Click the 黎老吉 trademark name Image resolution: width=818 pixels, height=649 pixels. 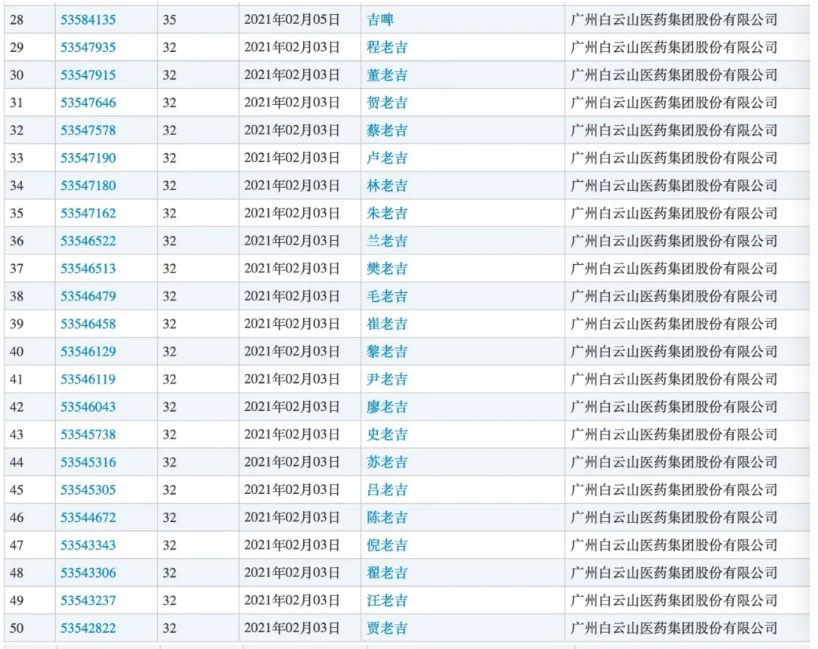pyautogui.click(x=387, y=352)
